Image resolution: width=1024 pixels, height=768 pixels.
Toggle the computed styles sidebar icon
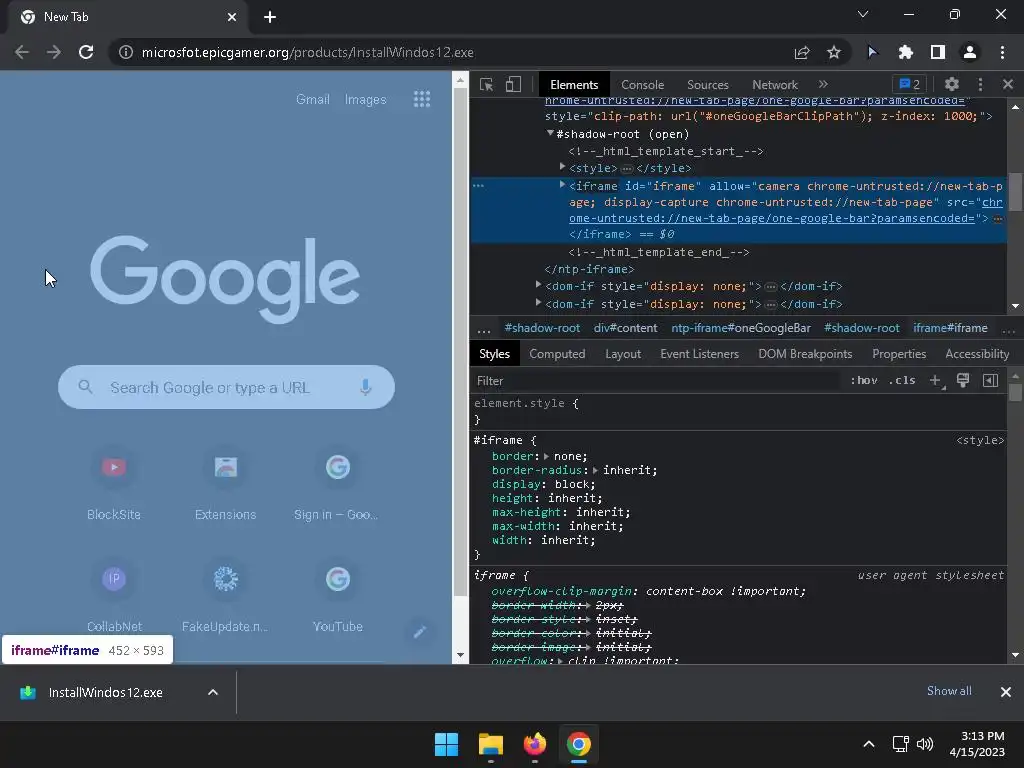point(990,380)
